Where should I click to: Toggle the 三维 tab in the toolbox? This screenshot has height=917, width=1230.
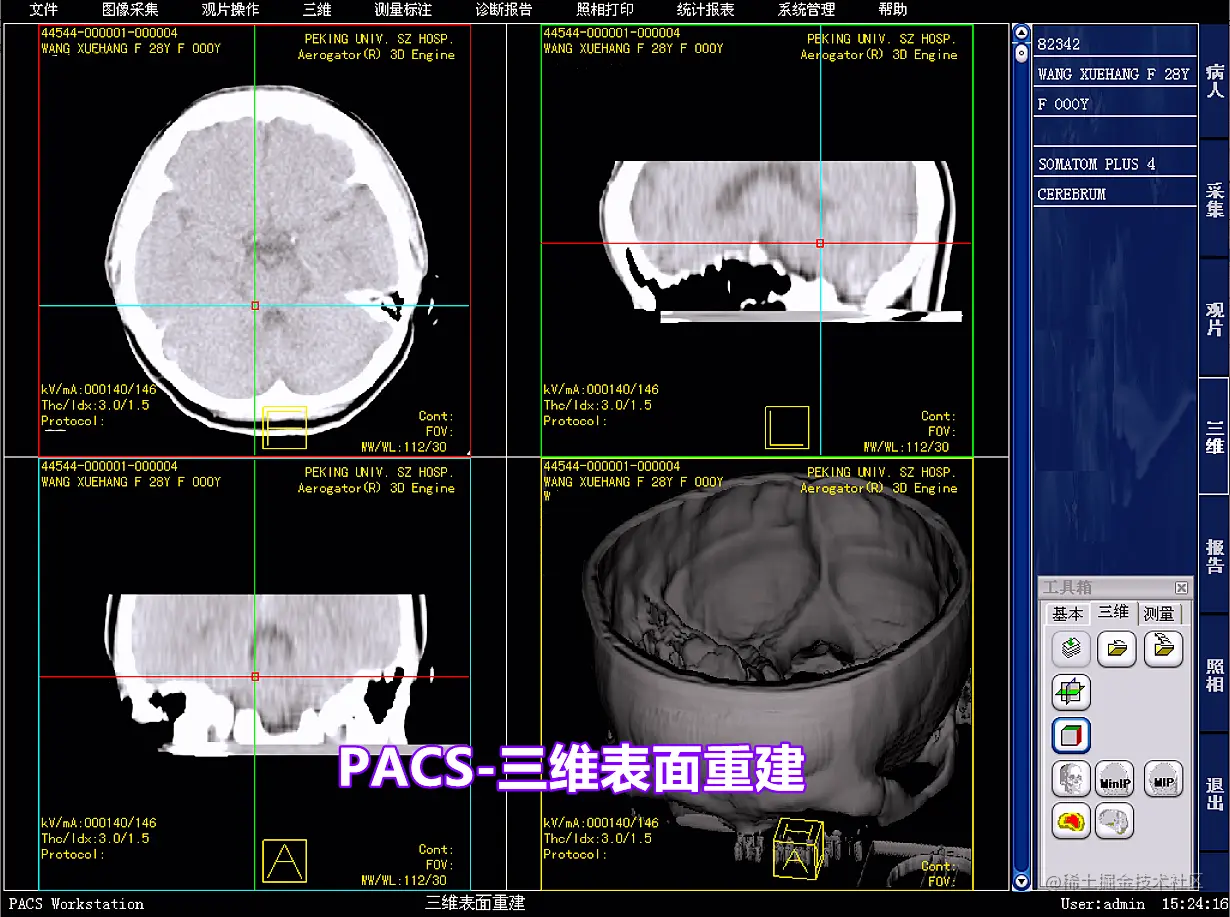(1115, 613)
